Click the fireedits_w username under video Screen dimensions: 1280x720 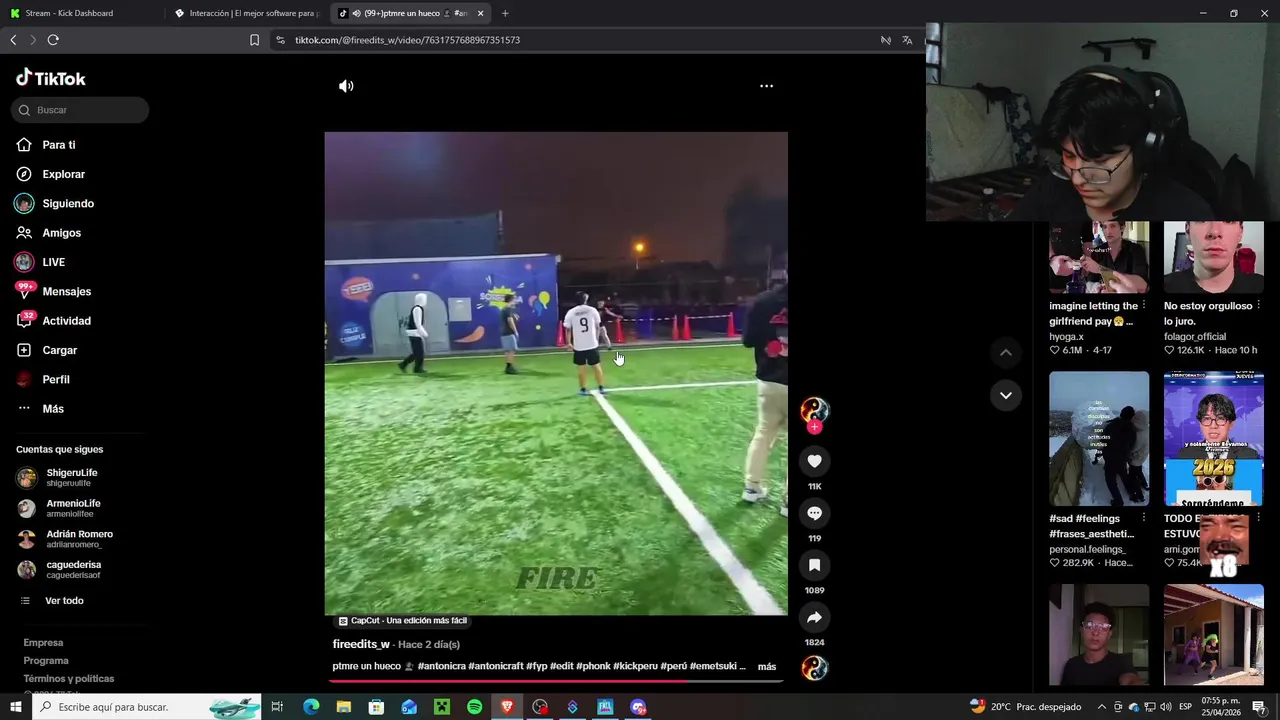[361, 644]
